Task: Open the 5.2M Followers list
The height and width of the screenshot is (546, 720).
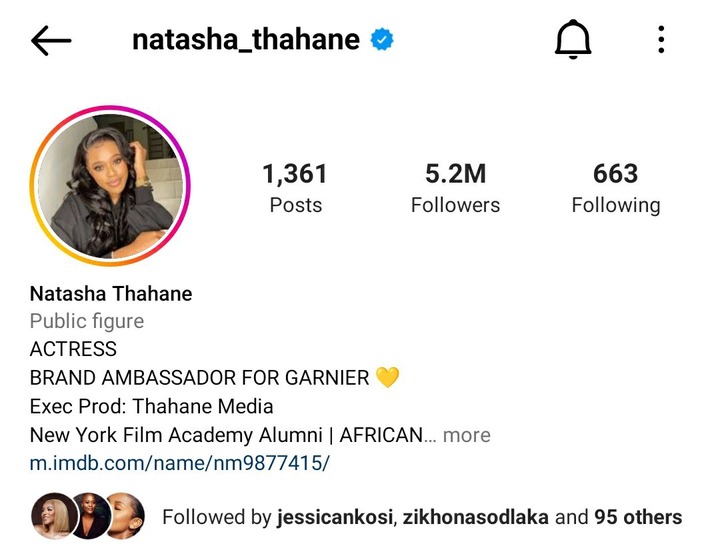Action: coord(455,188)
